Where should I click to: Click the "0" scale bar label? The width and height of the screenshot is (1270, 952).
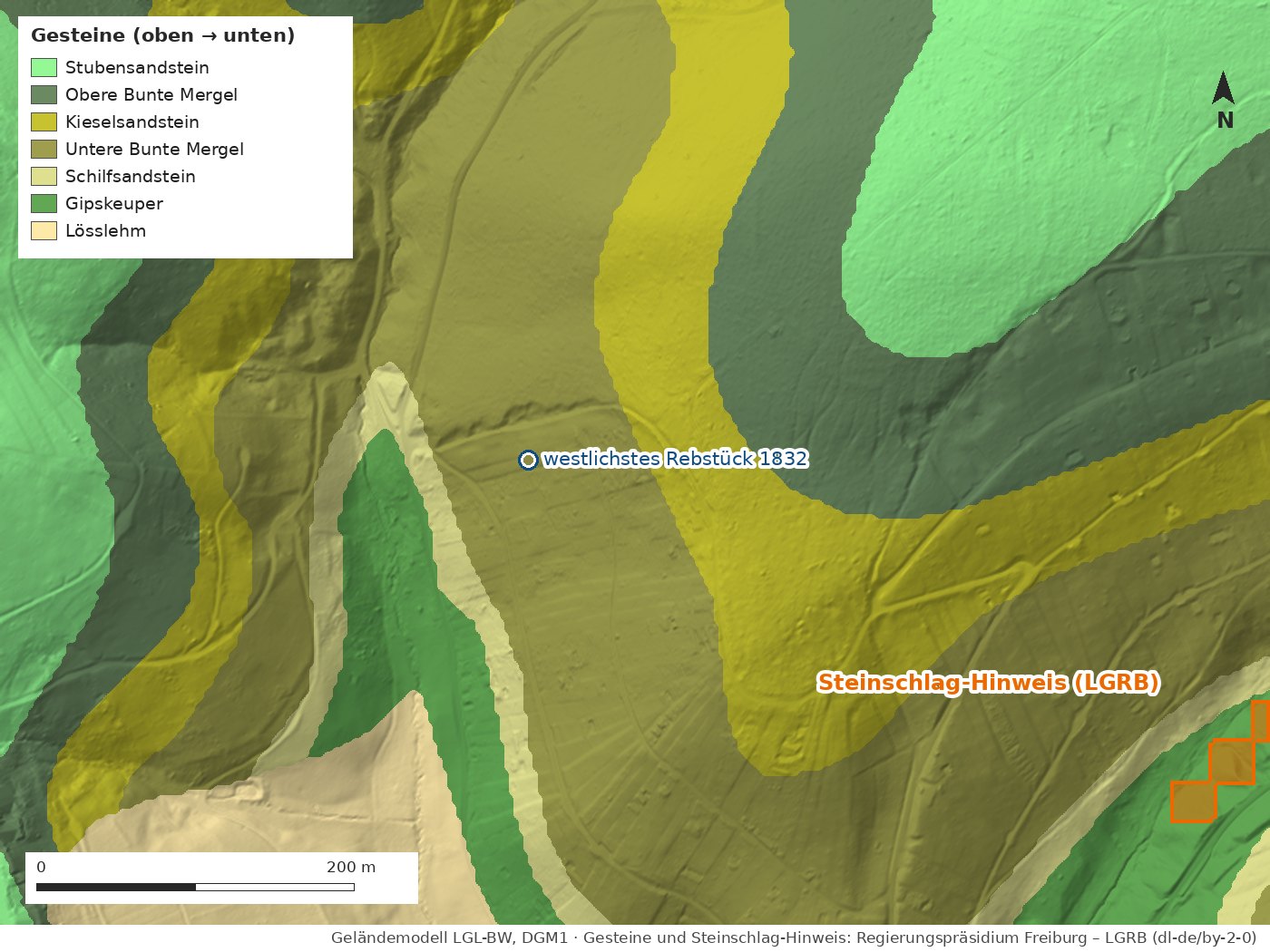point(41,867)
